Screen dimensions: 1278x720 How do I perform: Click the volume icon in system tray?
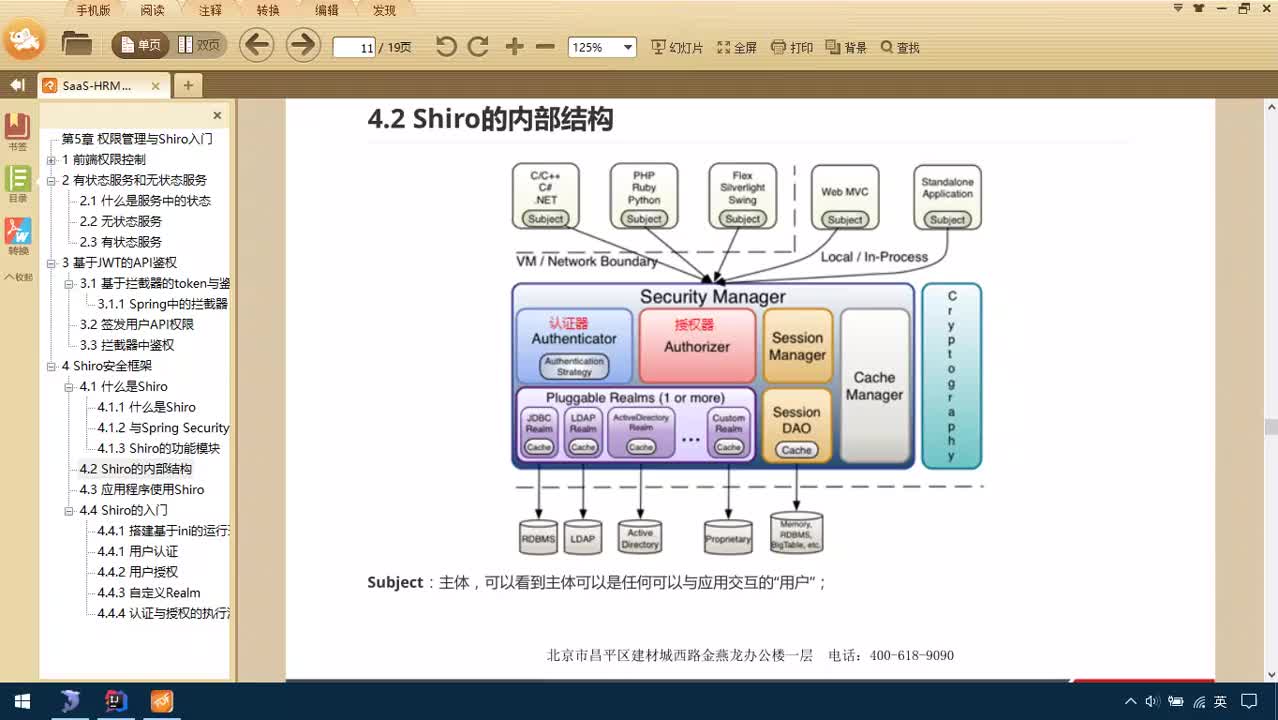click(1152, 702)
